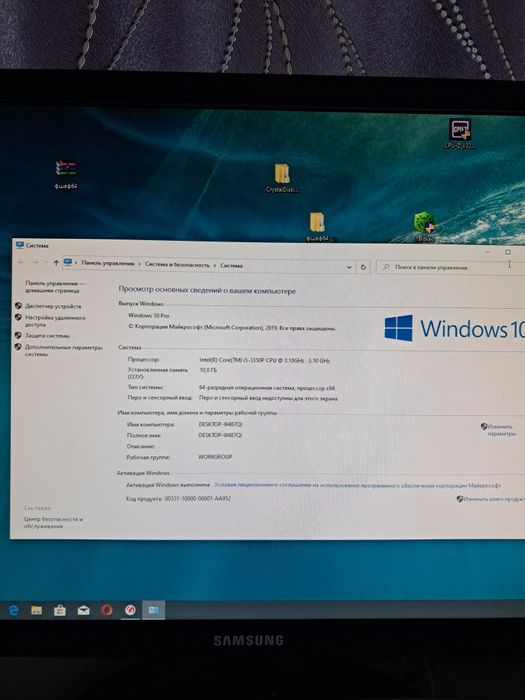Expand the chevron before Панель управления breadcrumb

(x=76, y=263)
